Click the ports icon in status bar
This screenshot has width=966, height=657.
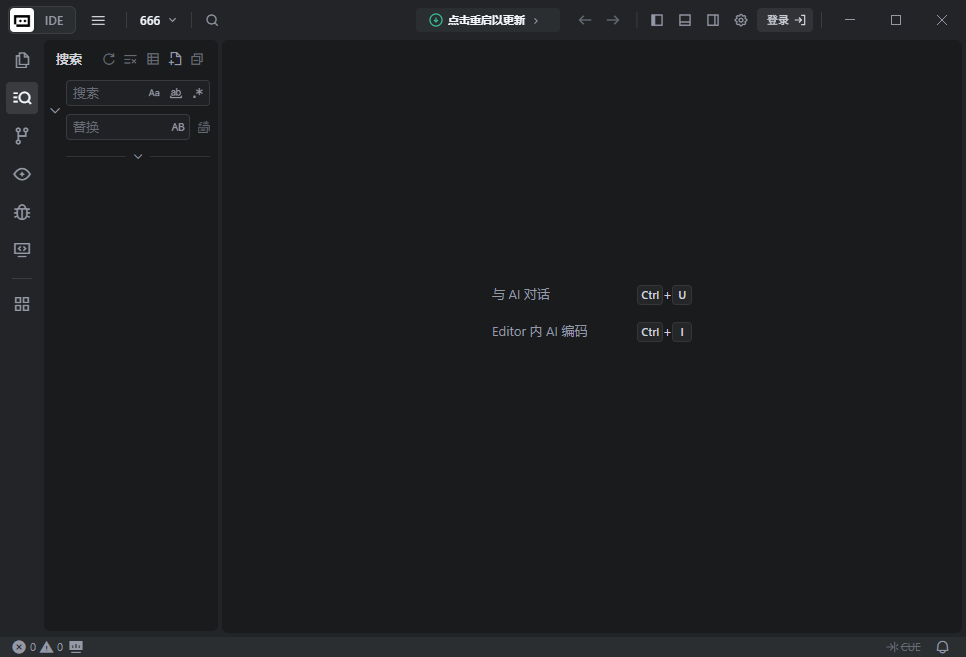coord(76,647)
